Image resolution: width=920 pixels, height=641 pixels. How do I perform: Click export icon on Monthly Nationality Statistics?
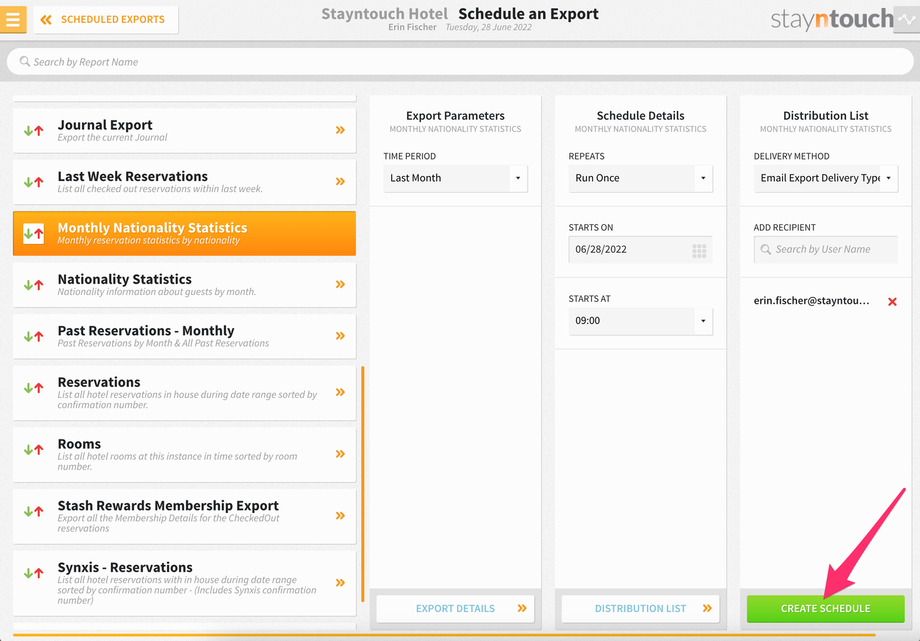point(33,234)
